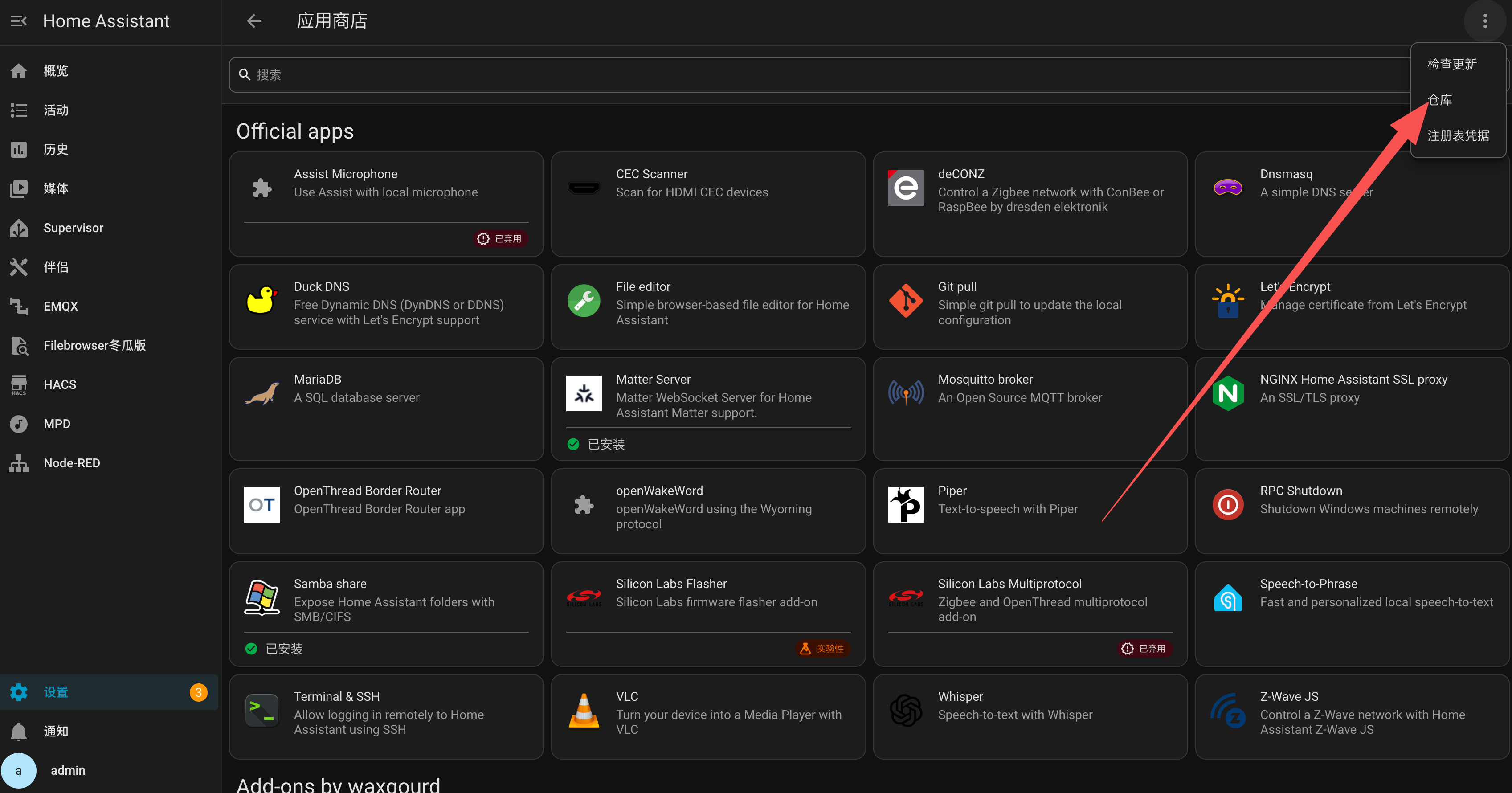Click the 伴侣 tools icon in sidebar

[19, 267]
